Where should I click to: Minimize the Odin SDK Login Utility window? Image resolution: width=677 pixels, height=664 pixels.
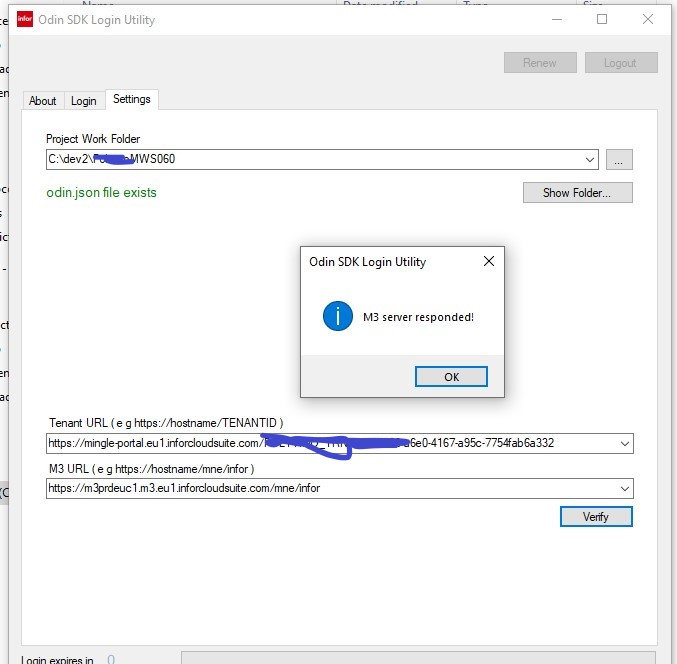557,19
